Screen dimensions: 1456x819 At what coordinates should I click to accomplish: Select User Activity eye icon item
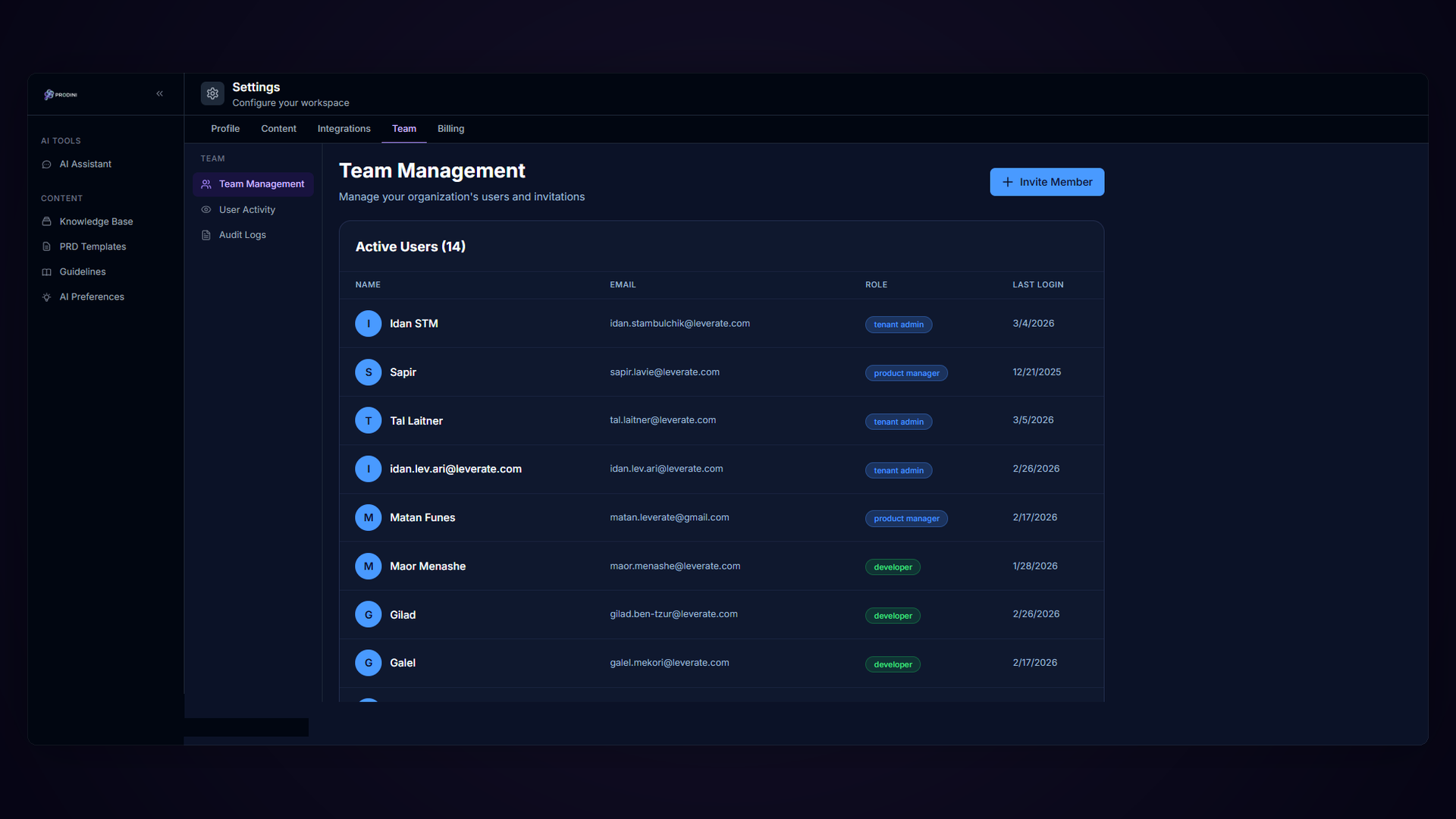pos(246,210)
